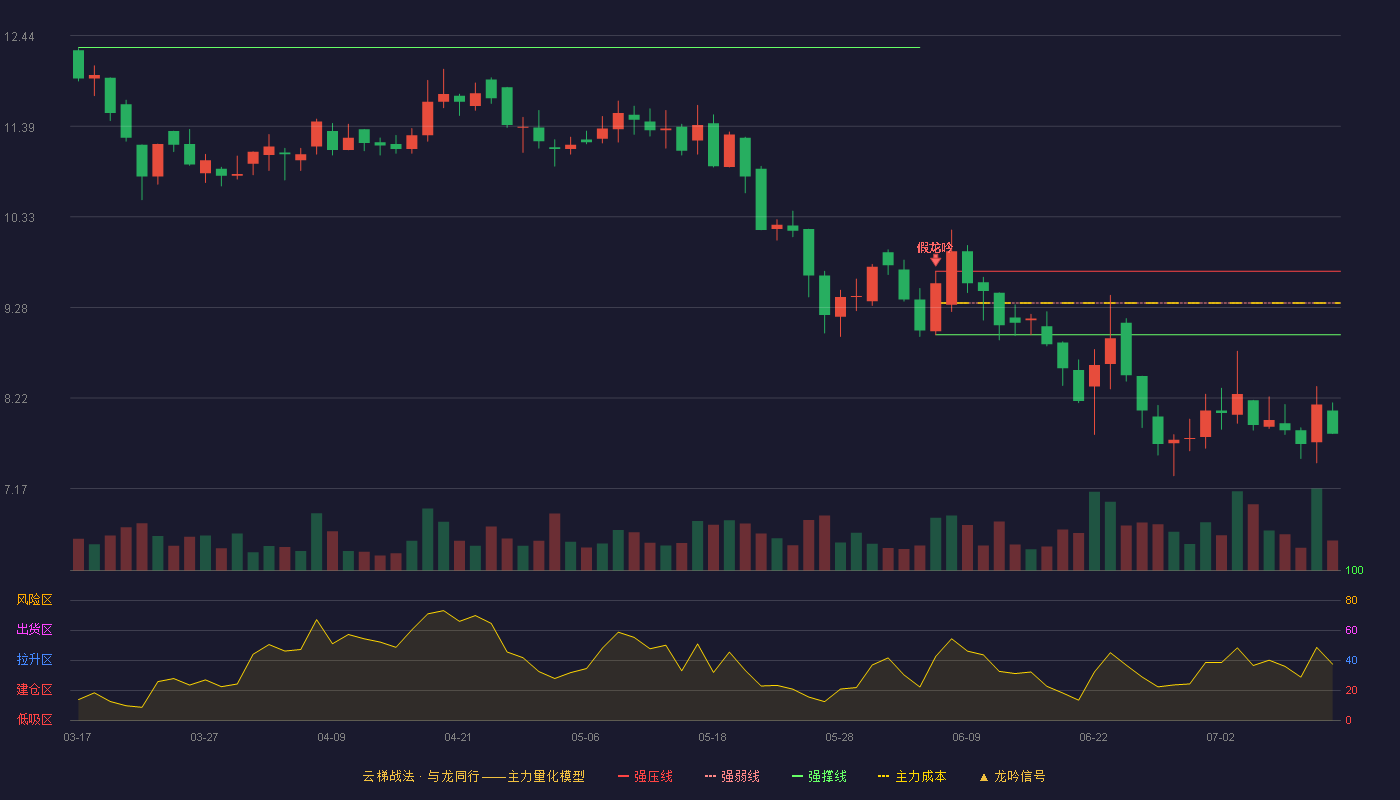The image size is (1400, 800).
Task: Click the 8.22 price axis label
Action: point(16,399)
